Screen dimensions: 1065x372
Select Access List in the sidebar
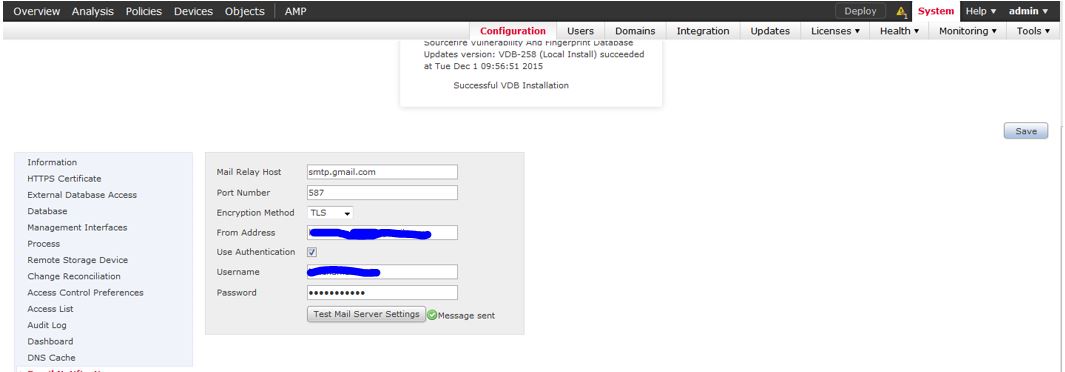(x=50, y=309)
